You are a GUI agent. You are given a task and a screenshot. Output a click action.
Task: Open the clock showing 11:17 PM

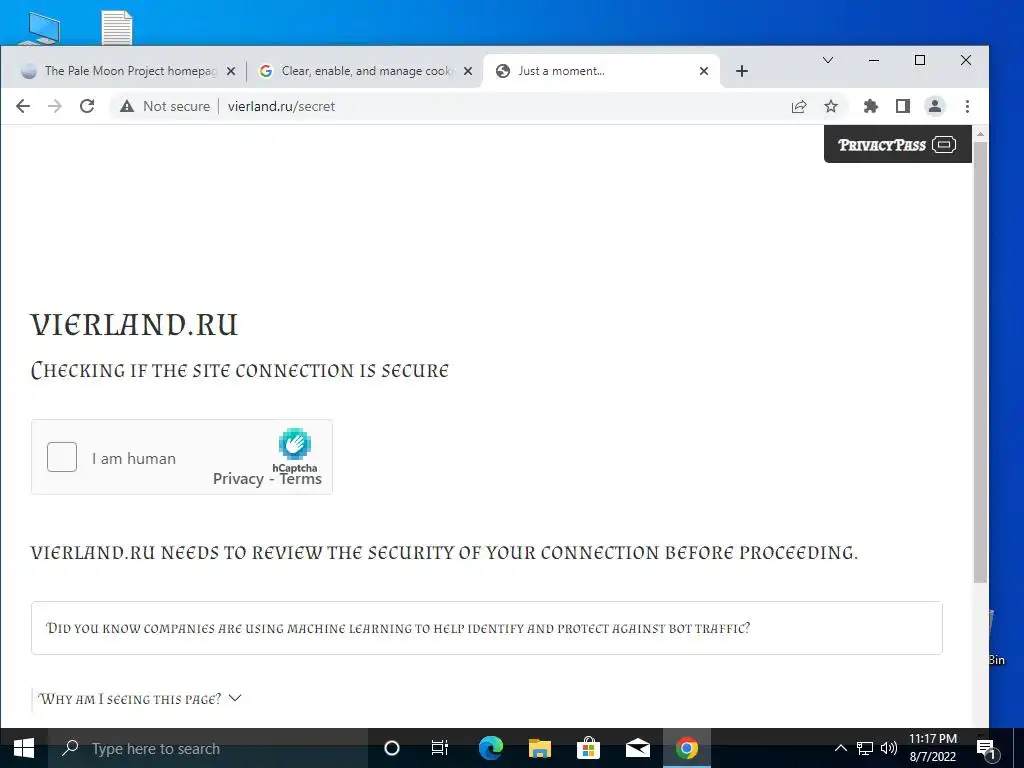(x=933, y=748)
